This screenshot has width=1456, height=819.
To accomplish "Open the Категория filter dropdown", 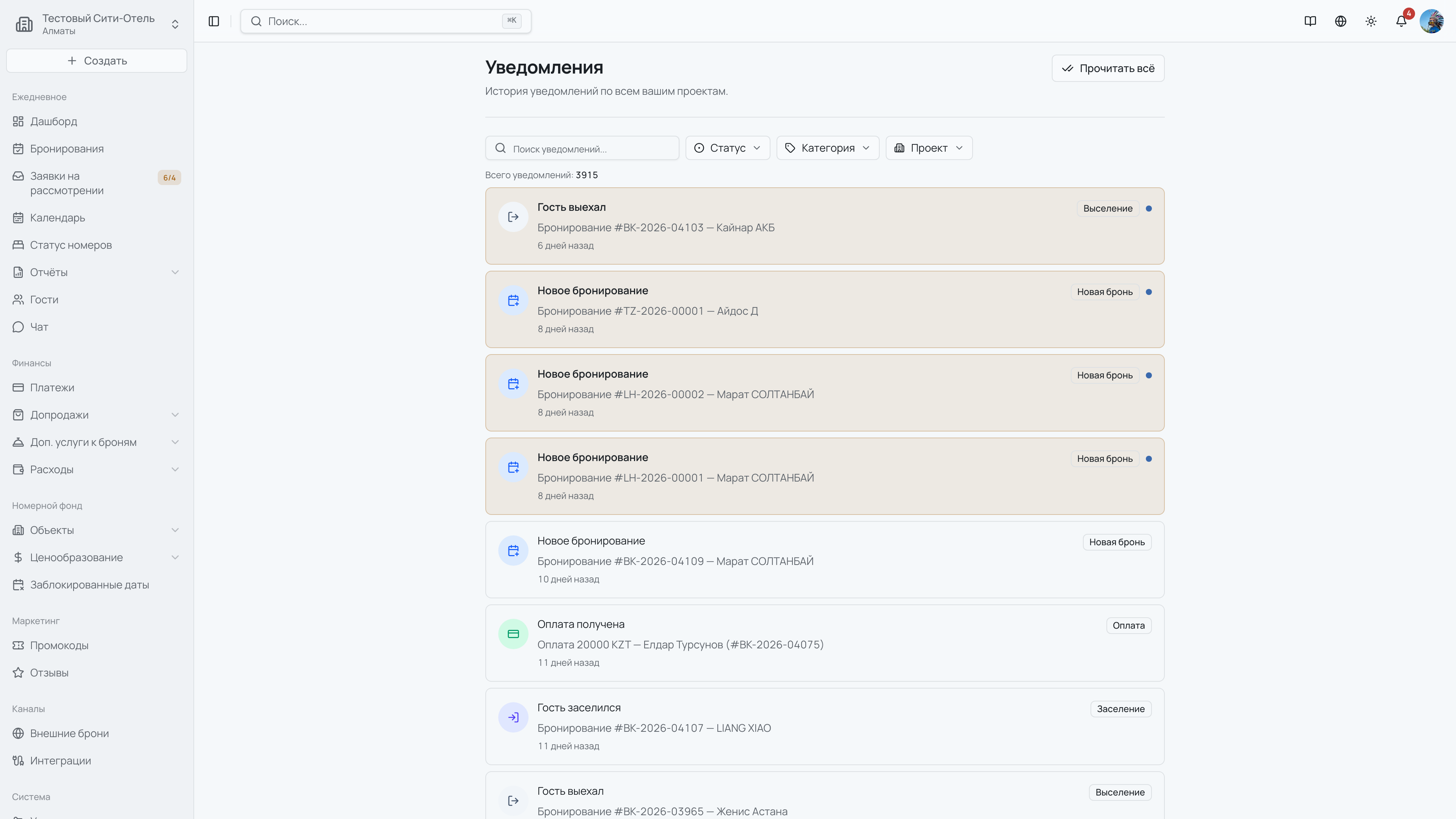I will pos(827,148).
